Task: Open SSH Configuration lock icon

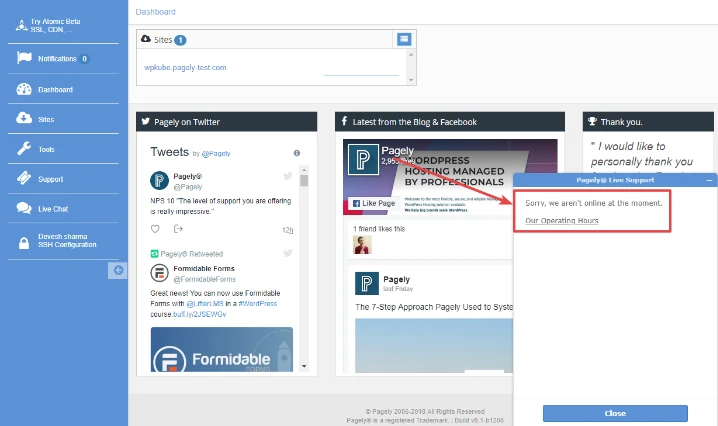Action: pos(24,243)
